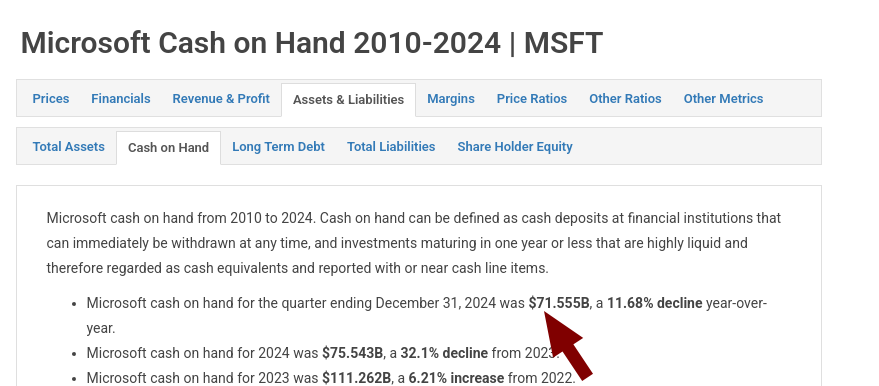Switch to the Other Metrics tab

[723, 99]
